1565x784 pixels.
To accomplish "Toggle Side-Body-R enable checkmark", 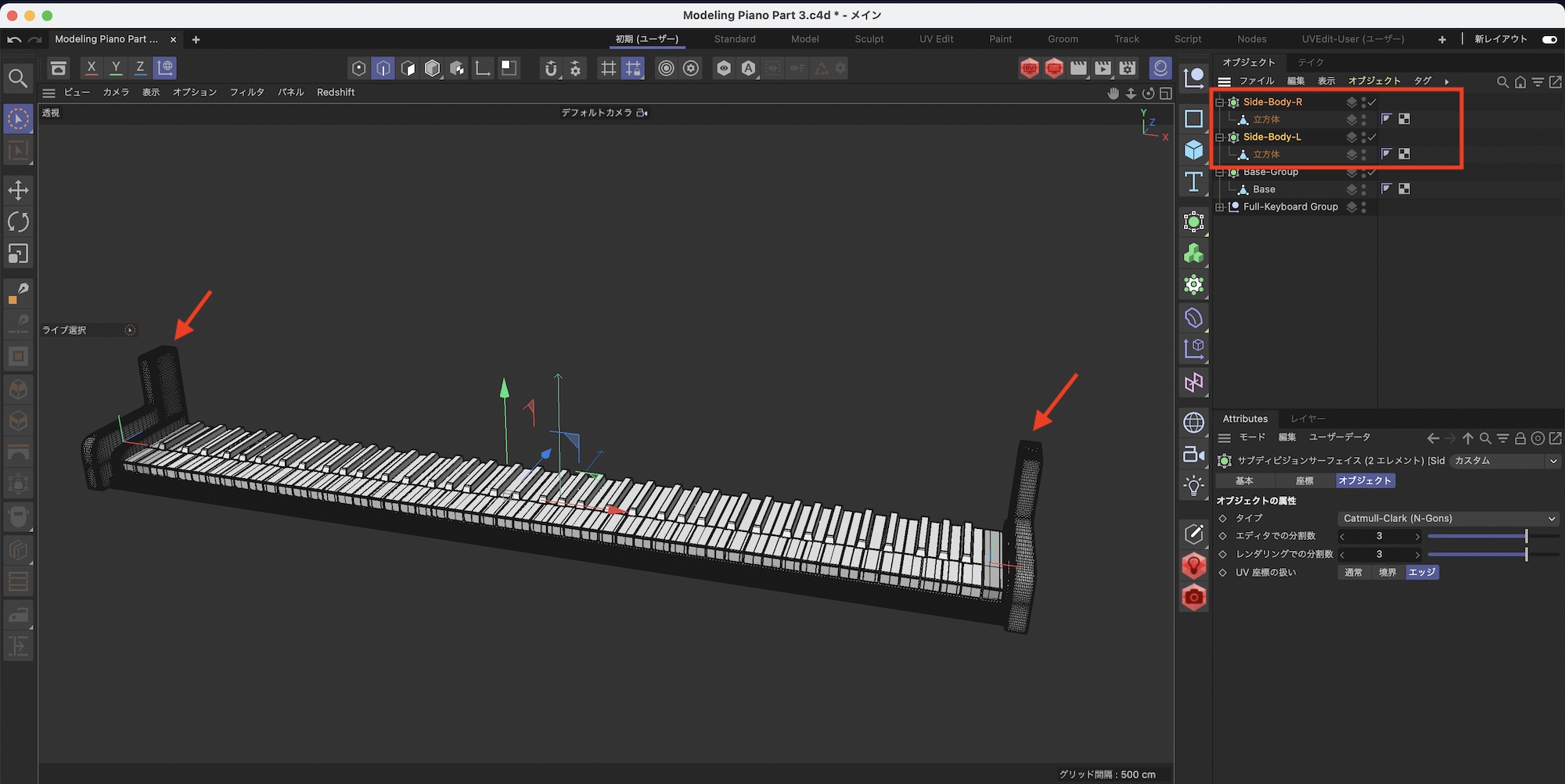I will (1372, 102).
